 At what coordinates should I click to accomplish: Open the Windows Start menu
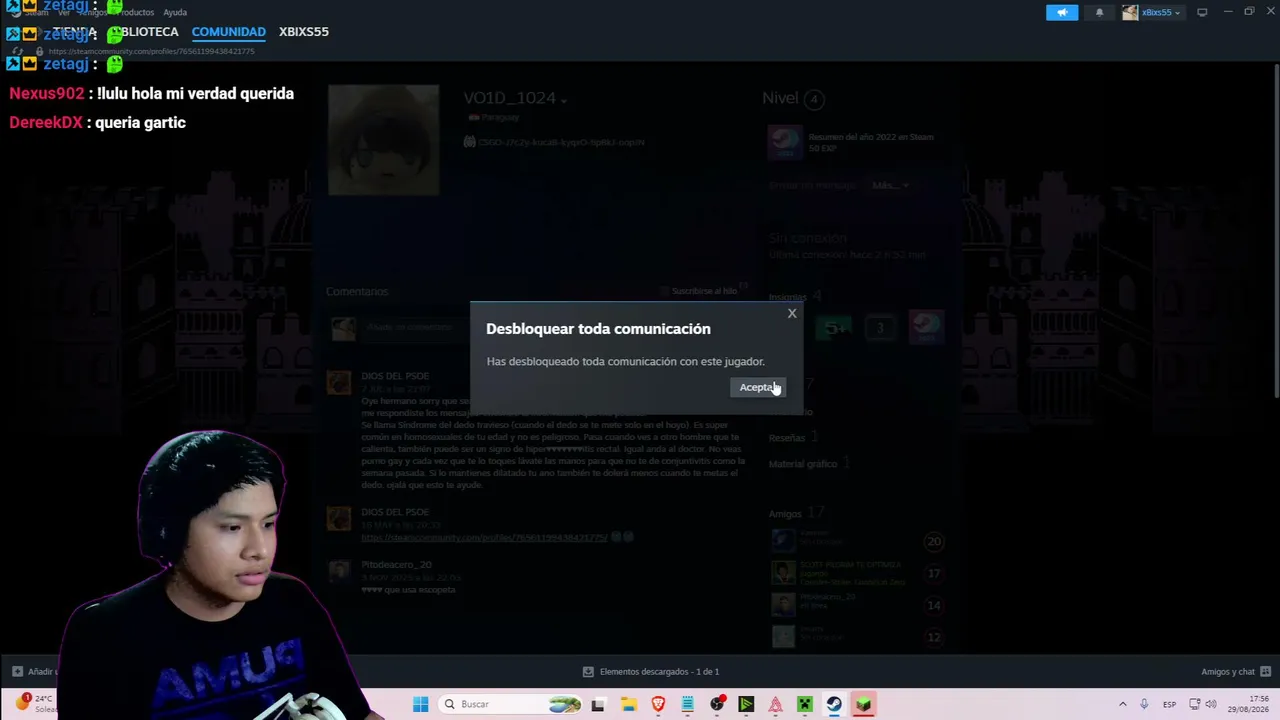point(421,704)
